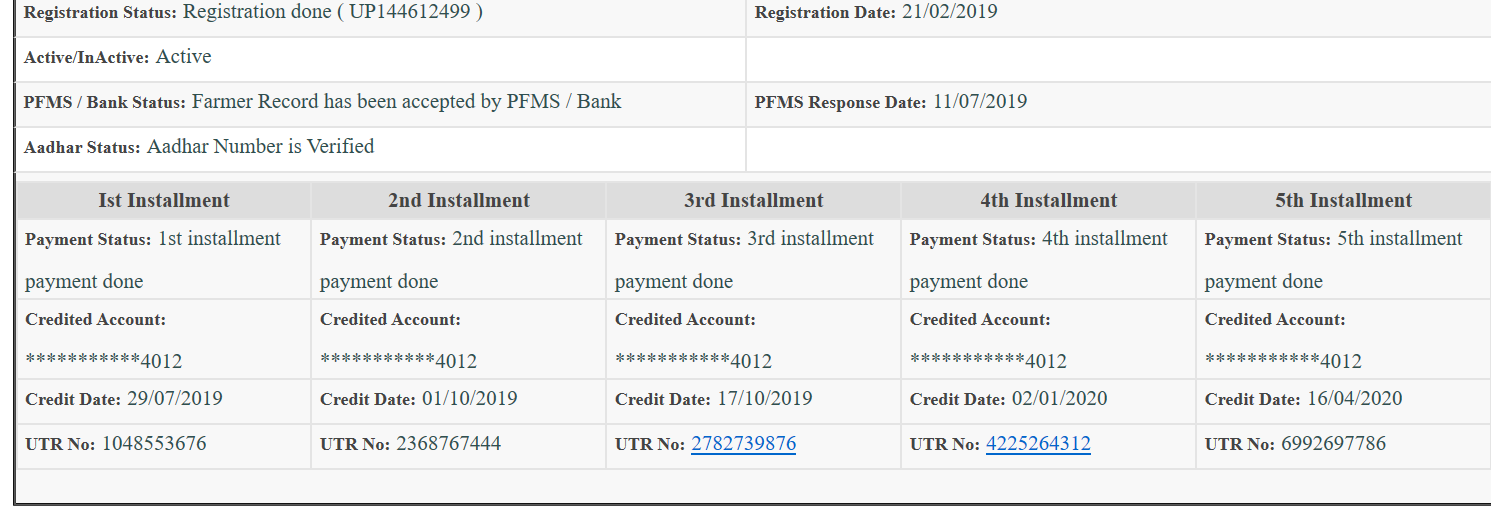Open UTR number 2782739876 link
1491x517 pixels.
pyautogui.click(x=743, y=444)
